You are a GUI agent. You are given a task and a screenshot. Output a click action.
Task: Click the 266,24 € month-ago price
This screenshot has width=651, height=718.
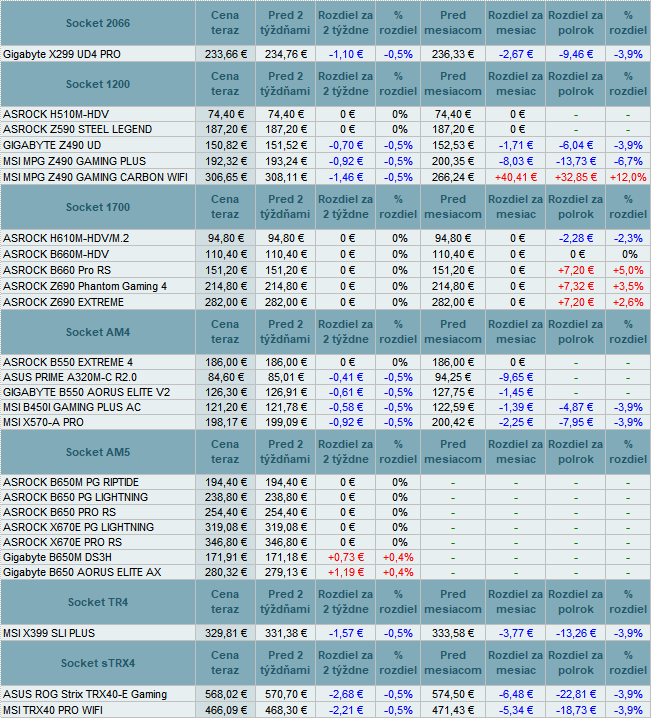pyautogui.click(x=453, y=177)
